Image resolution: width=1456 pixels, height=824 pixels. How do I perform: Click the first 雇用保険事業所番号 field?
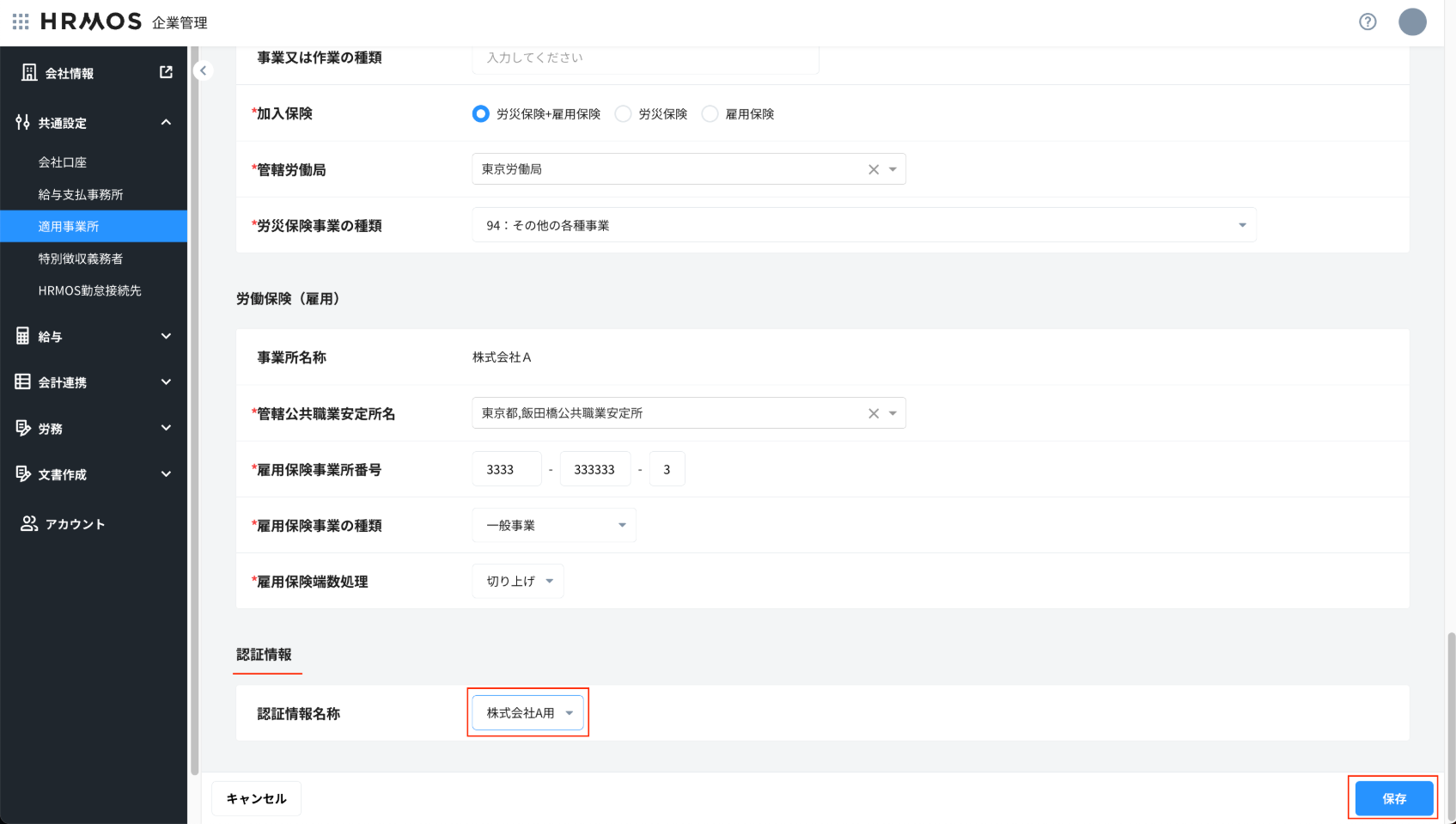tap(507, 469)
